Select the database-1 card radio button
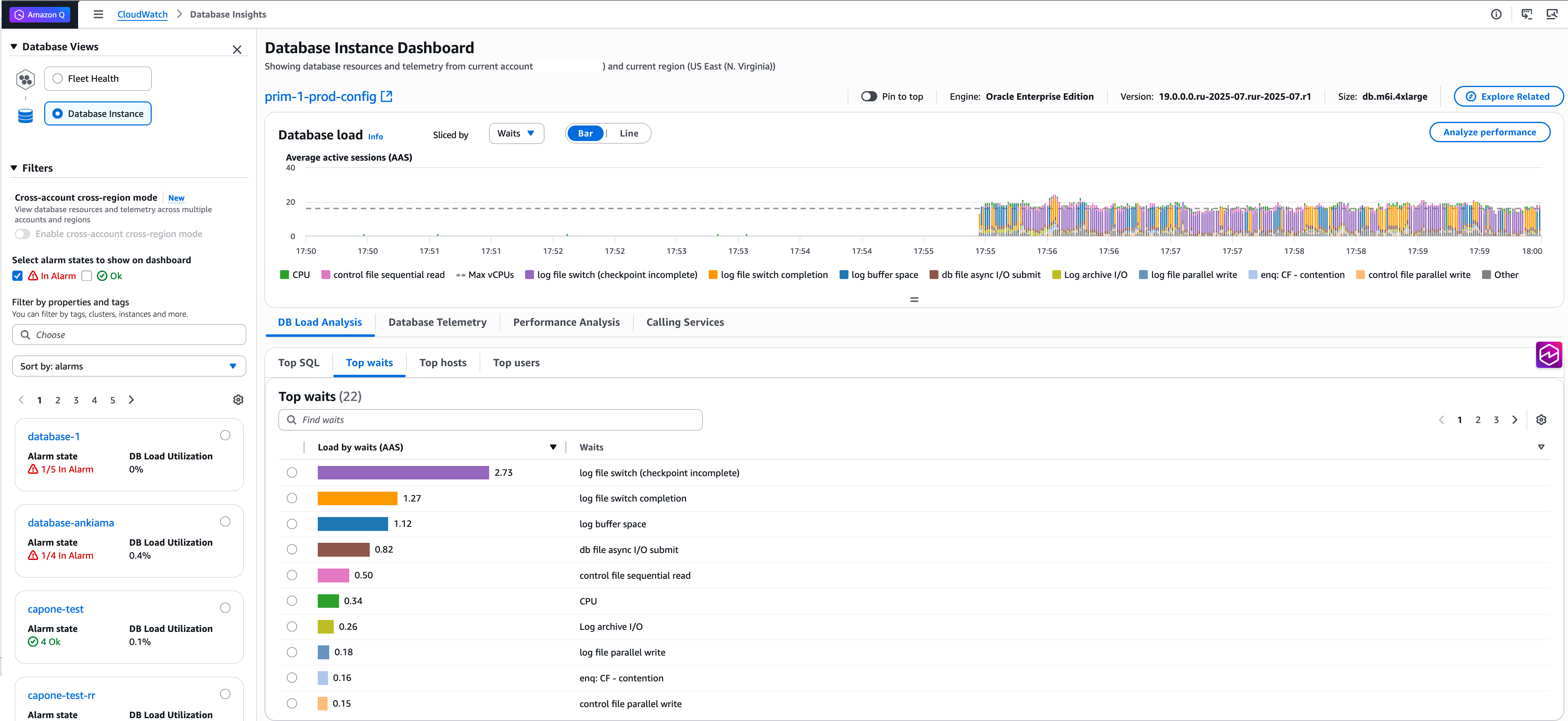This screenshot has width=1568, height=721. [x=225, y=435]
